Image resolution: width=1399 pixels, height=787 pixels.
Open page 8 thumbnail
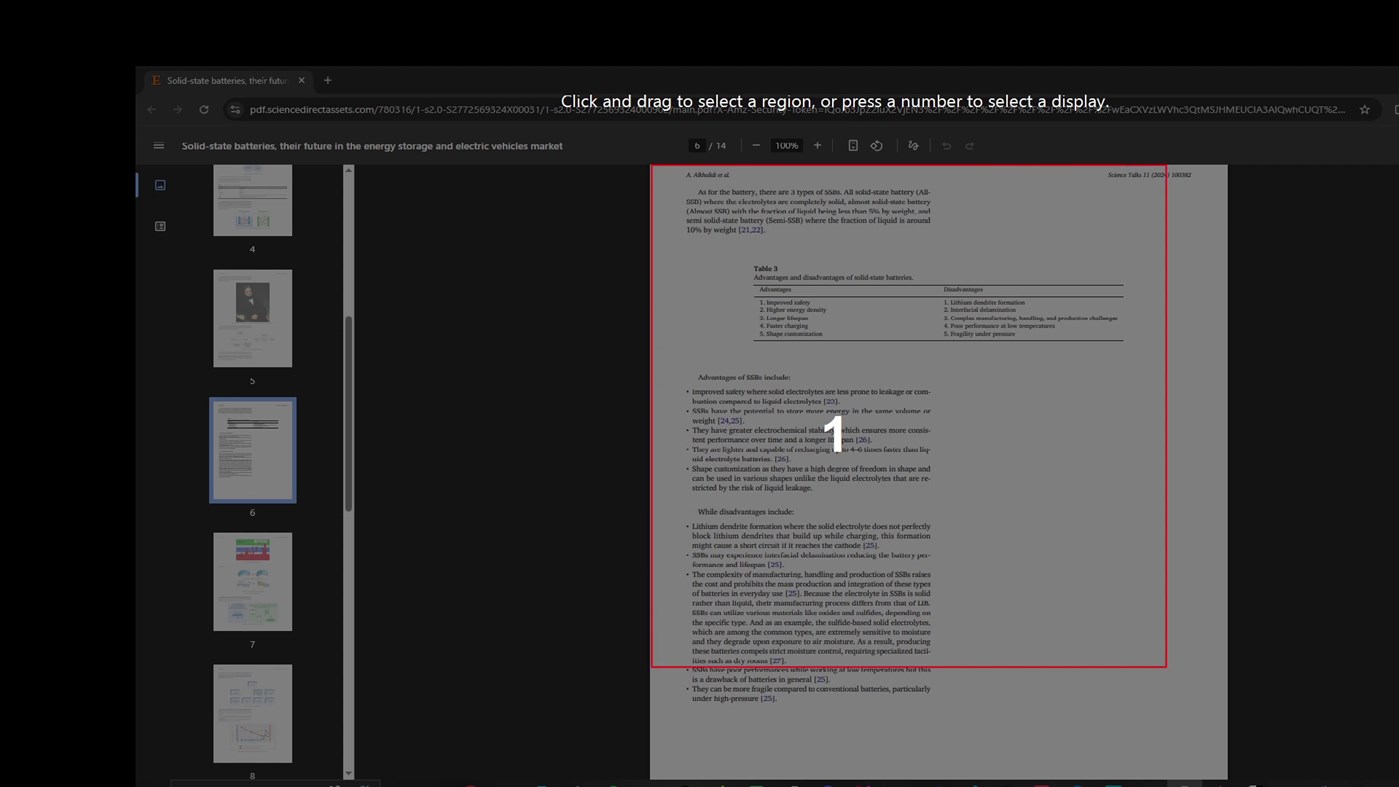252,714
